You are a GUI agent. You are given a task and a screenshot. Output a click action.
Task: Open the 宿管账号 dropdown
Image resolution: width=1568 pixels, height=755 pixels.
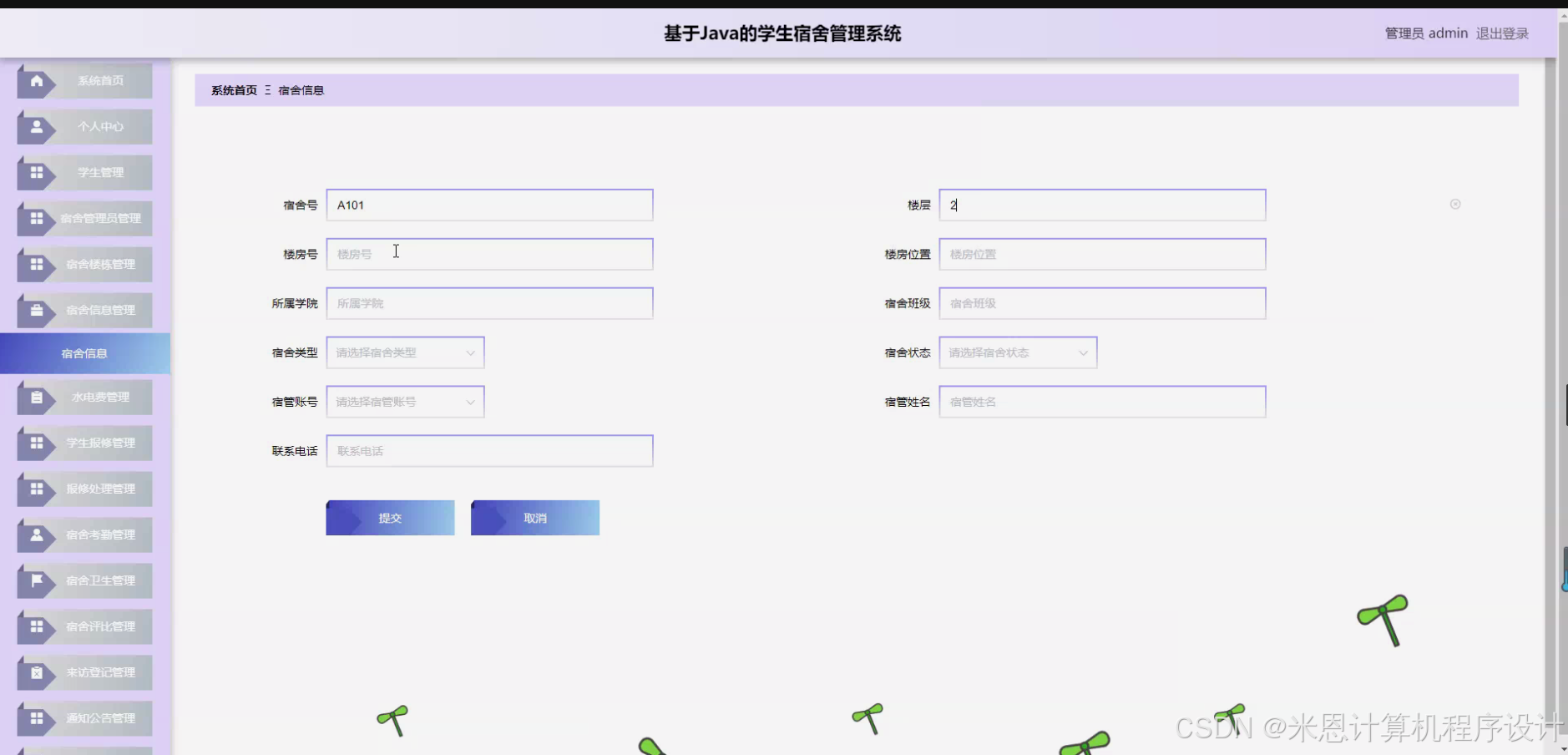[x=404, y=402]
